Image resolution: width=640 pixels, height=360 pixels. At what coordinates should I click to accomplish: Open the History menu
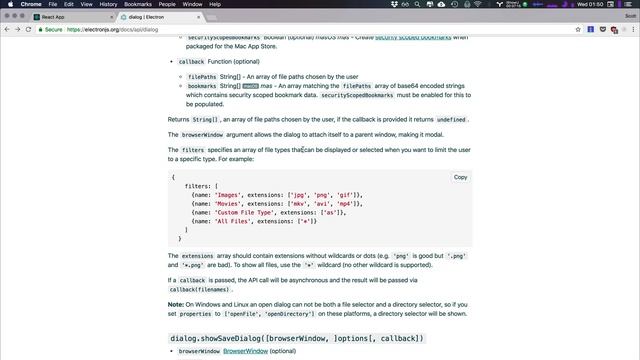coord(108,4)
